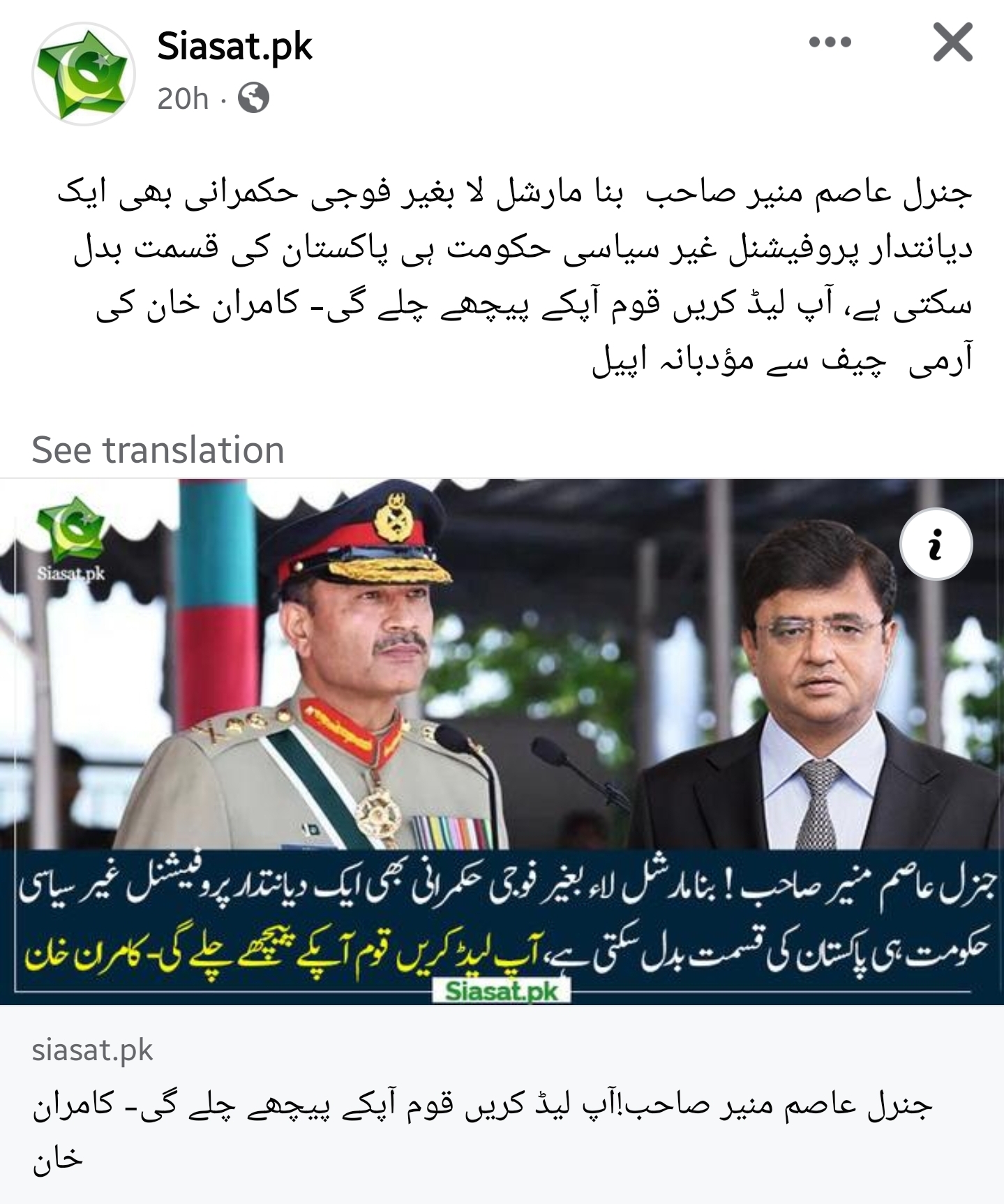1004x1204 pixels.
Task: Open the Siasat.pk profile avatar
Action: click(83, 74)
